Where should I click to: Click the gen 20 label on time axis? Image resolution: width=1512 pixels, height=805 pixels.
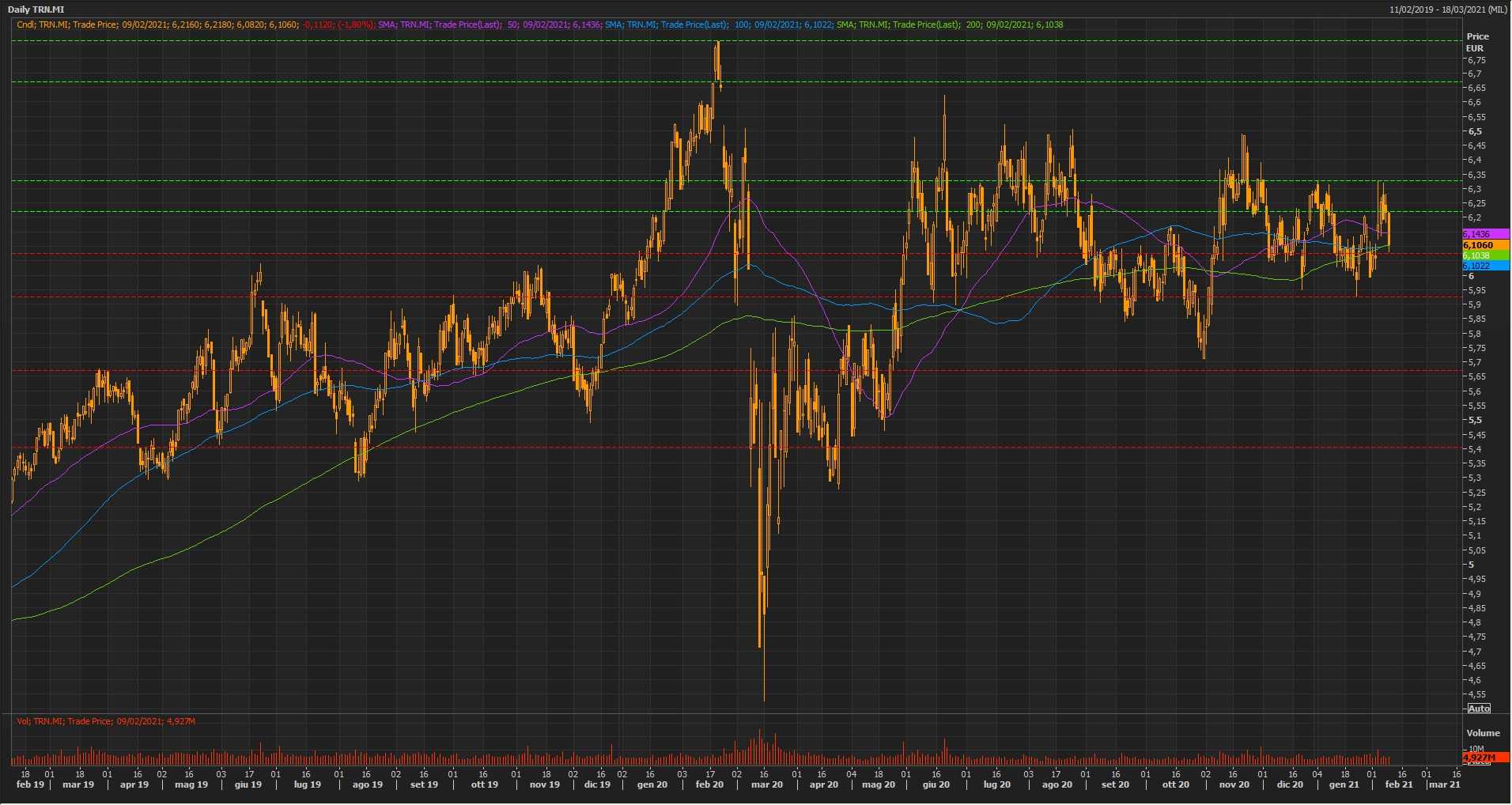tap(652, 784)
